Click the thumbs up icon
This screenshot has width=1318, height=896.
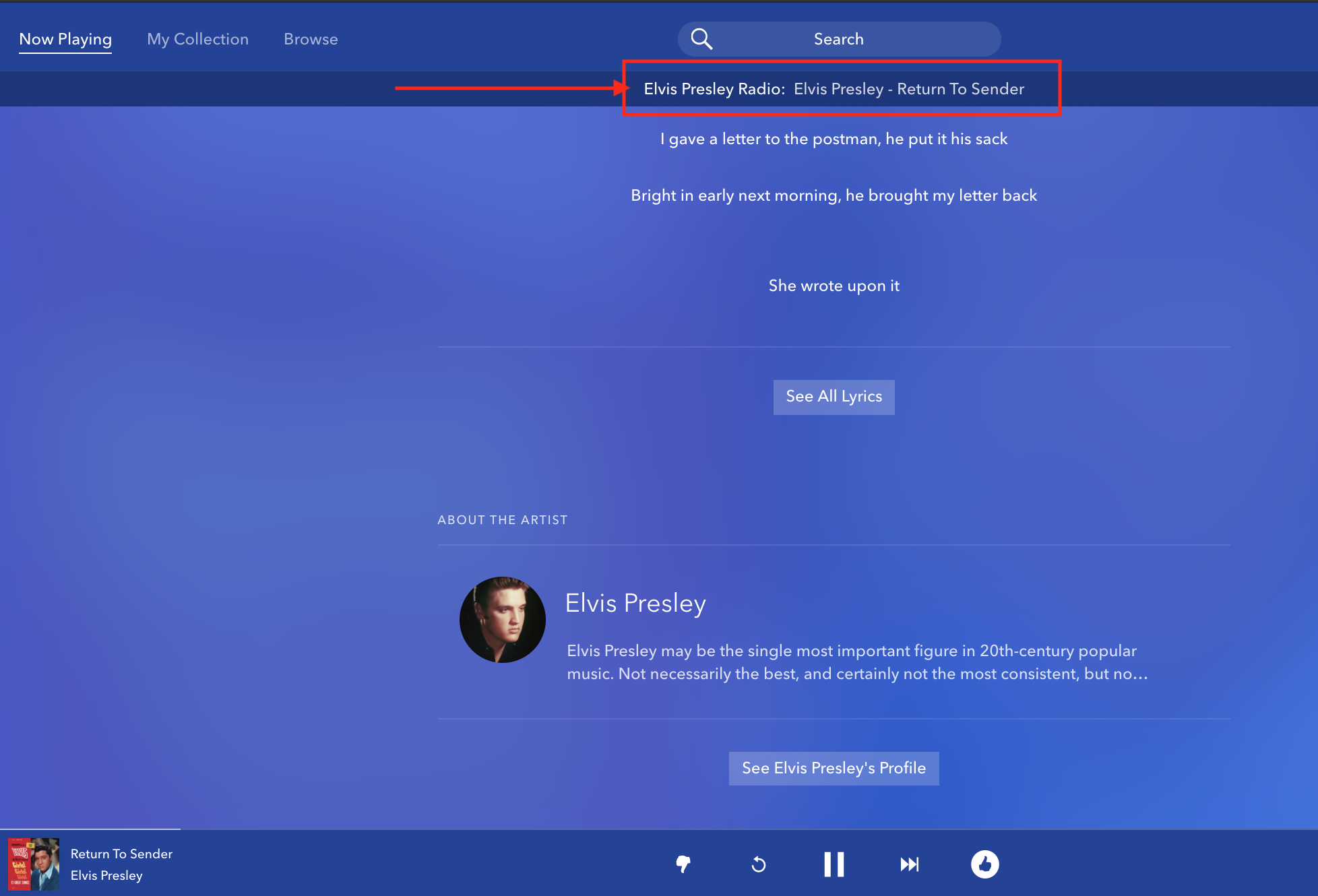tap(984, 864)
